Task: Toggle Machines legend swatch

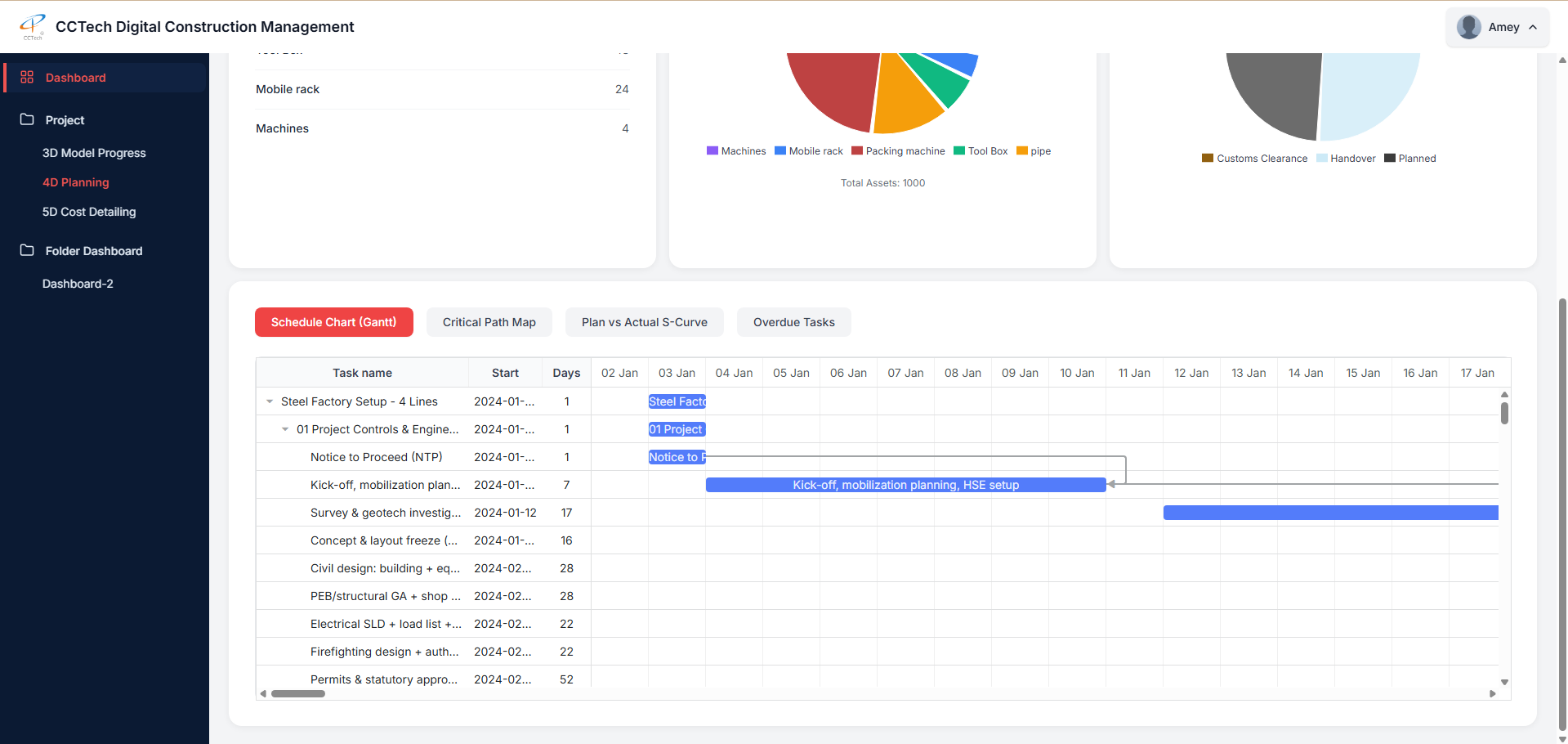Action: 712,150
